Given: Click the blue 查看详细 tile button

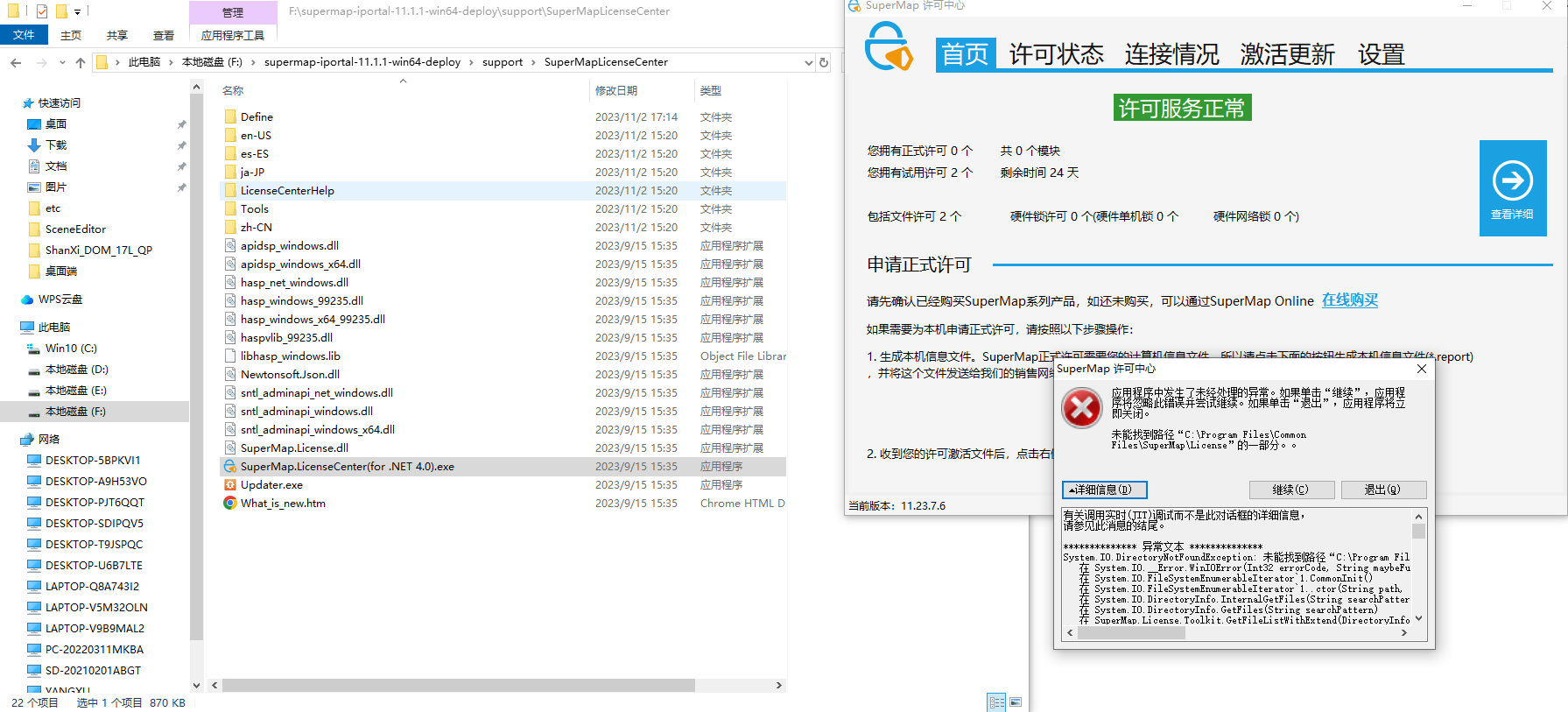Looking at the screenshot, I should click(1513, 188).
